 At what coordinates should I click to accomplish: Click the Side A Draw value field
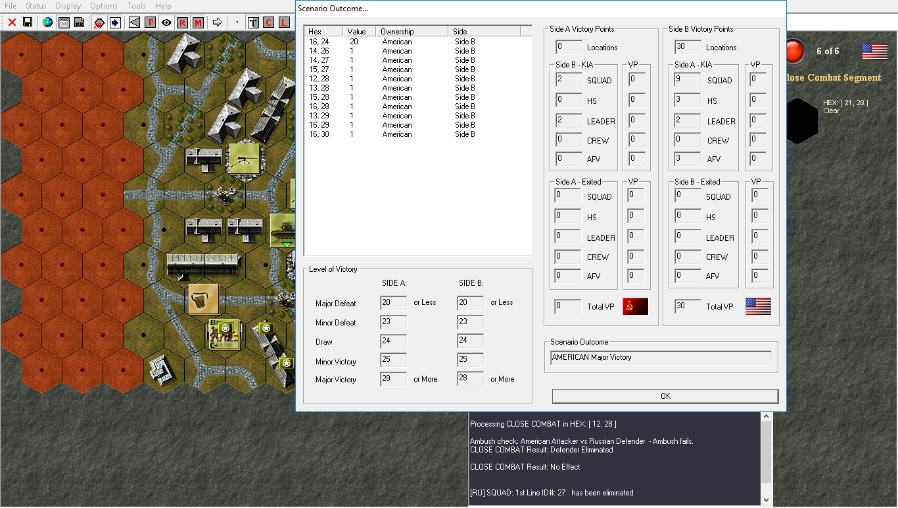click(x=393, y=341)
